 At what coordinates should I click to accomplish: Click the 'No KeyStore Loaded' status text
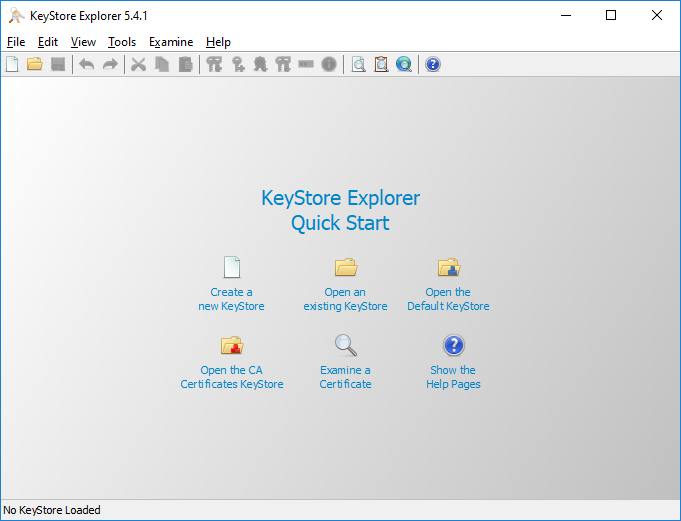tap(52, 510)
